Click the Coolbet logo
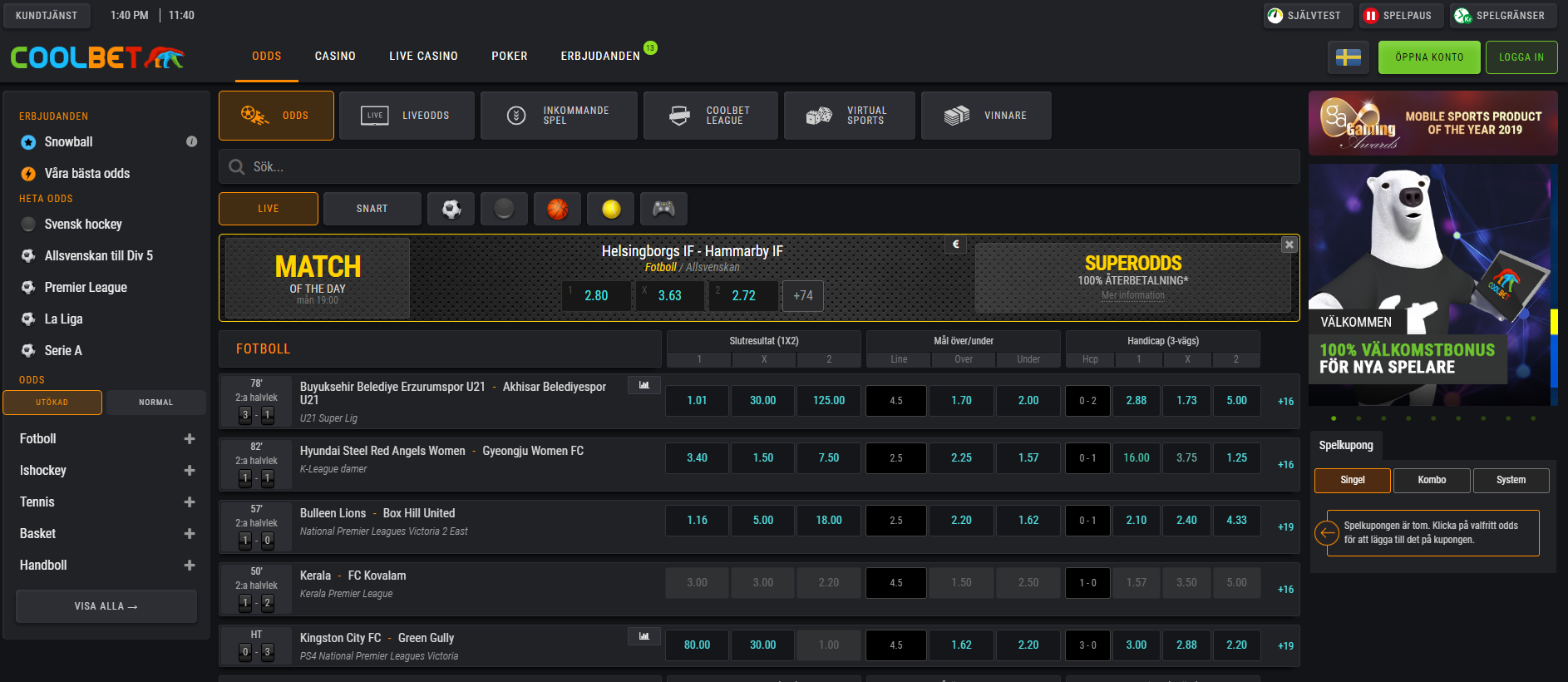1568x682 pixels. coord(97,57)
